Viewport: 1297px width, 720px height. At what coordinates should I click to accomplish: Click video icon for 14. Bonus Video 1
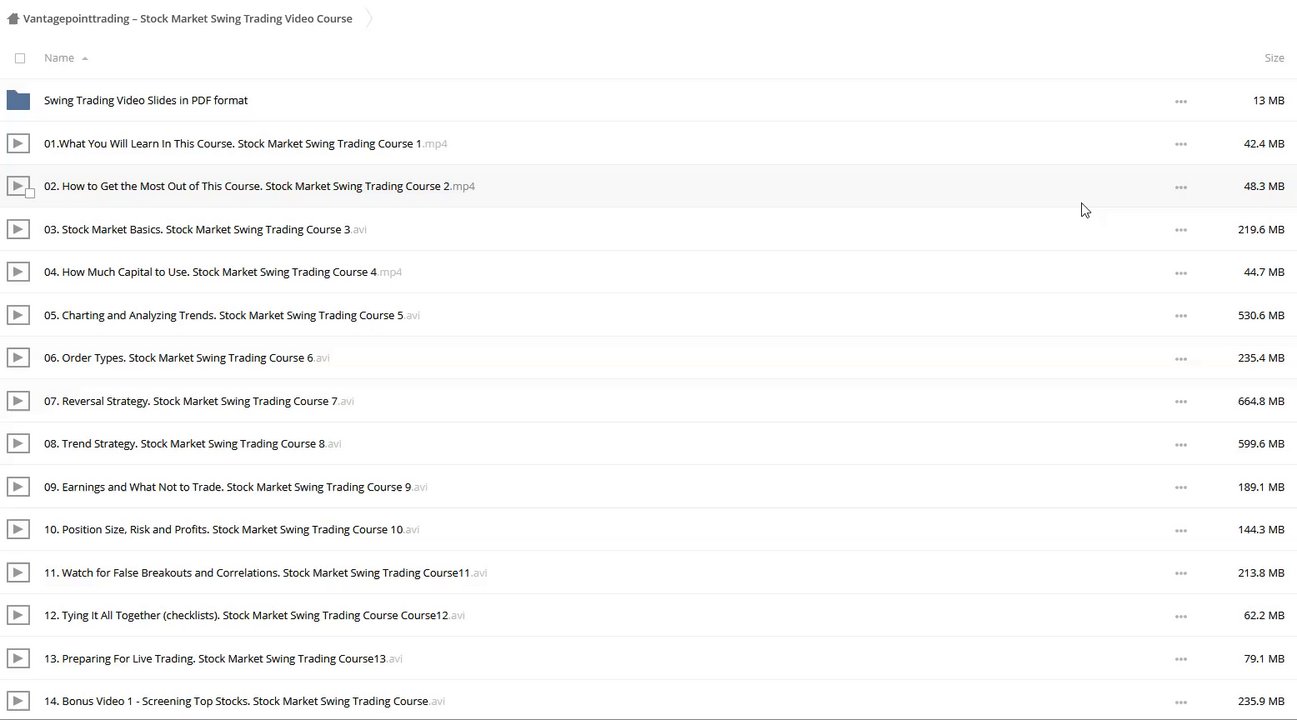pos(18,702)
